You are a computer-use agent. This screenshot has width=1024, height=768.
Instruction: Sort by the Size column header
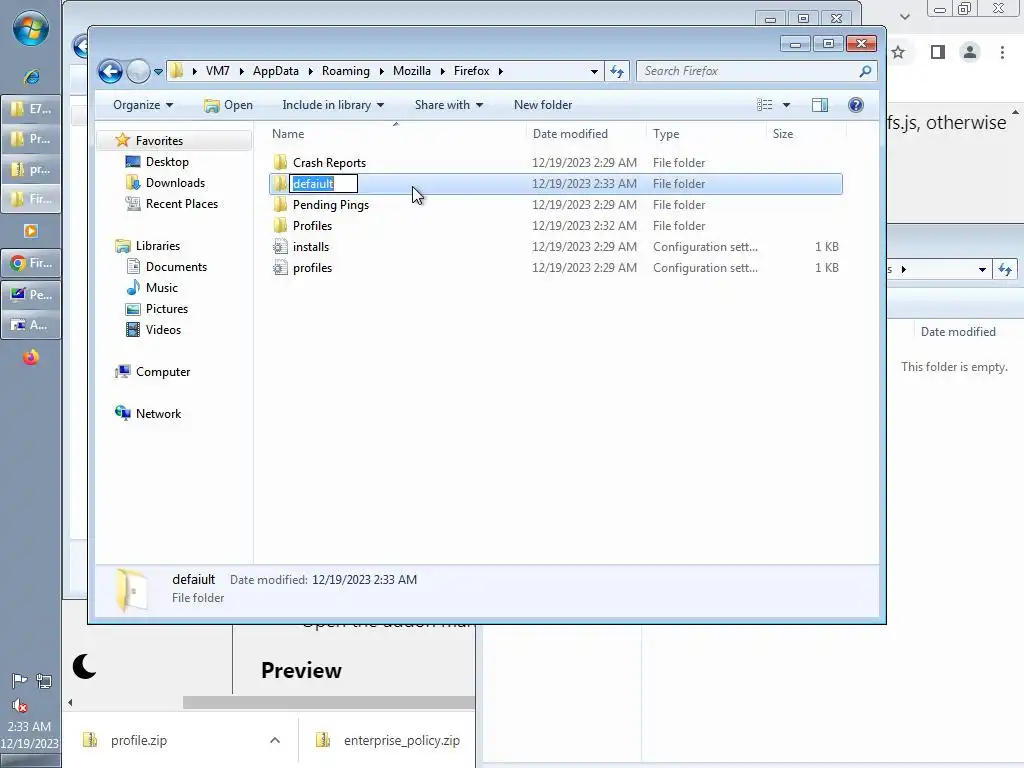click(783, 134)
